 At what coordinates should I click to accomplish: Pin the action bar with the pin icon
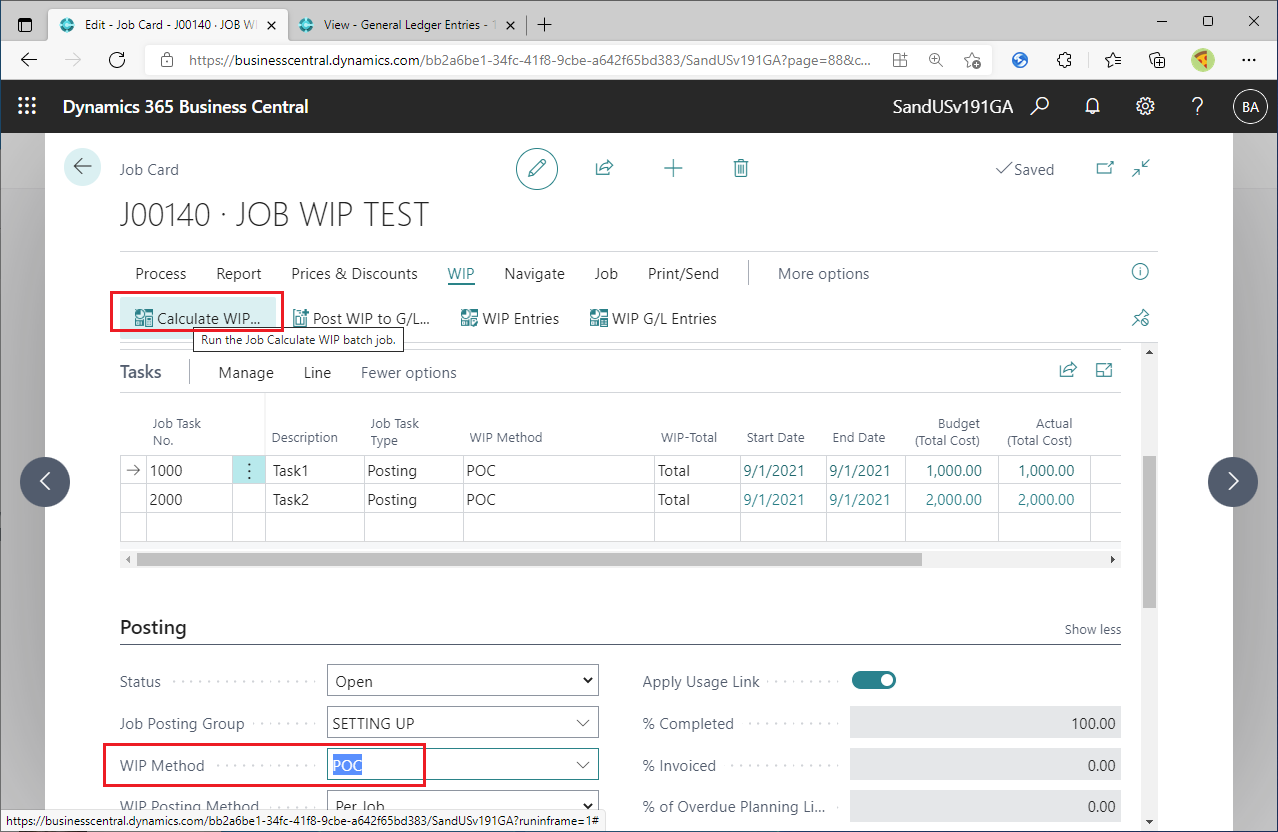(x=1140, y=317)
